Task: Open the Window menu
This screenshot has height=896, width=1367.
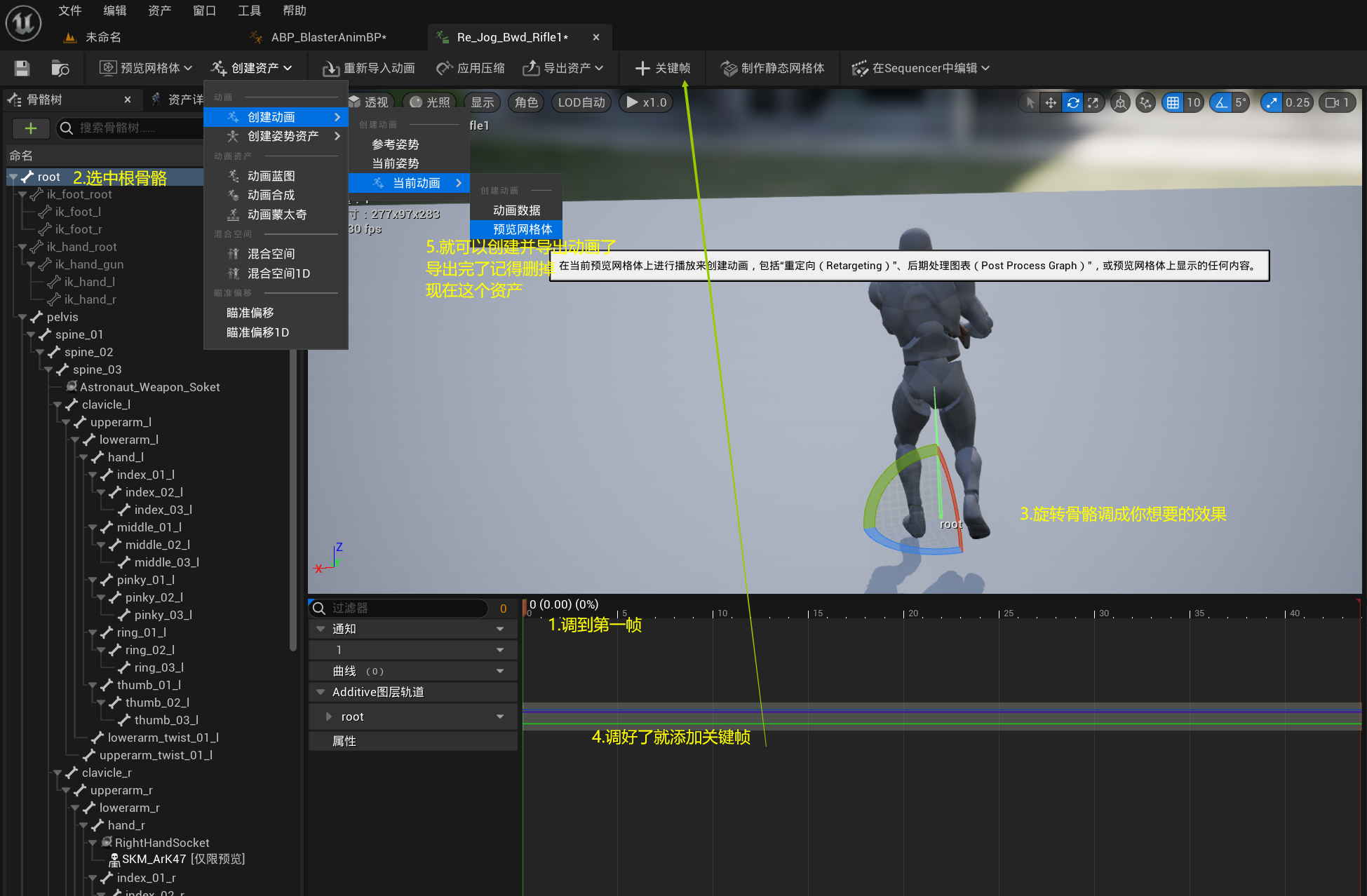Action: tap(204, 11)
